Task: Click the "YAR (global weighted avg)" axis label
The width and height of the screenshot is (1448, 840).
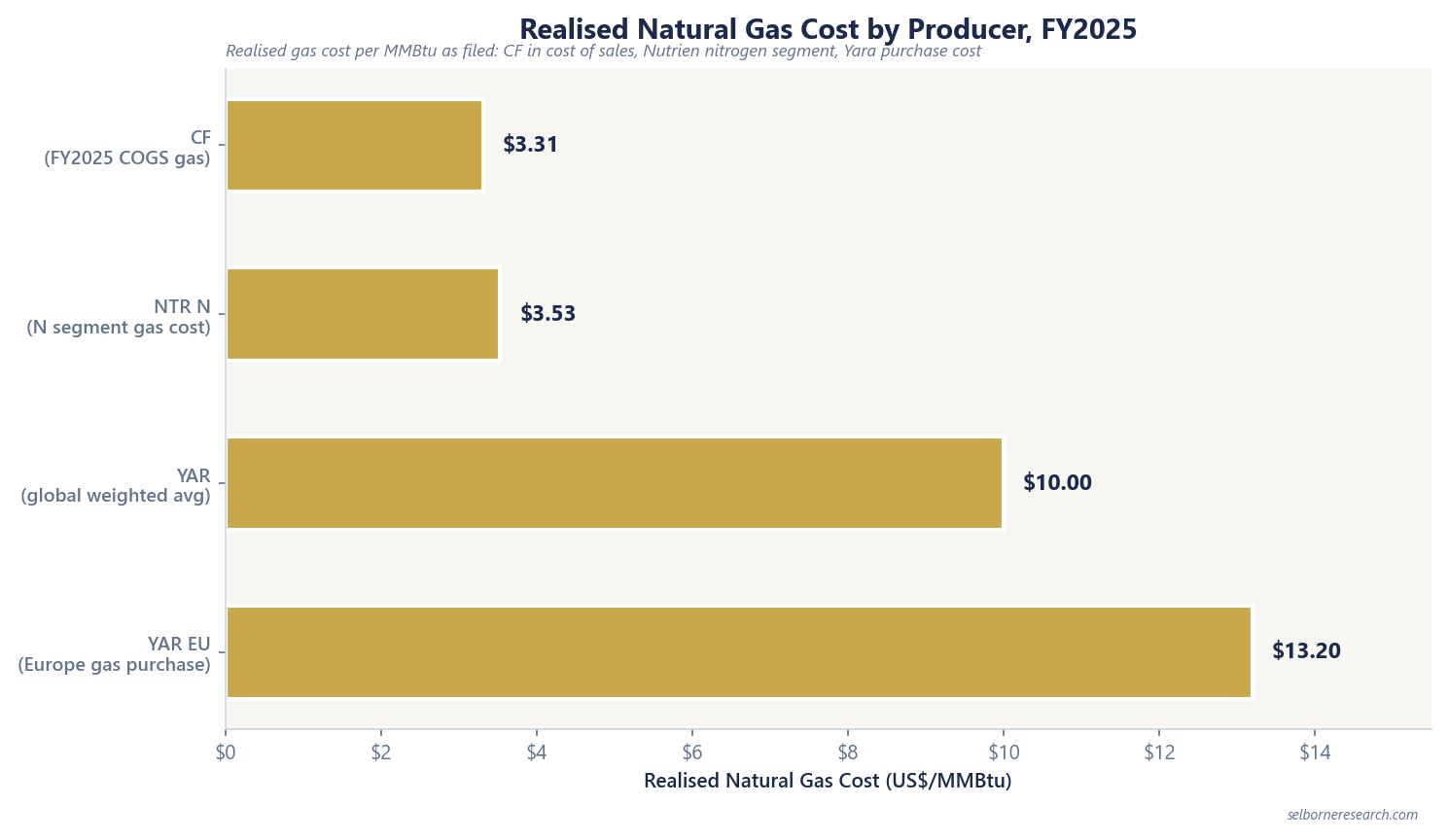Action: pos(116,485)
